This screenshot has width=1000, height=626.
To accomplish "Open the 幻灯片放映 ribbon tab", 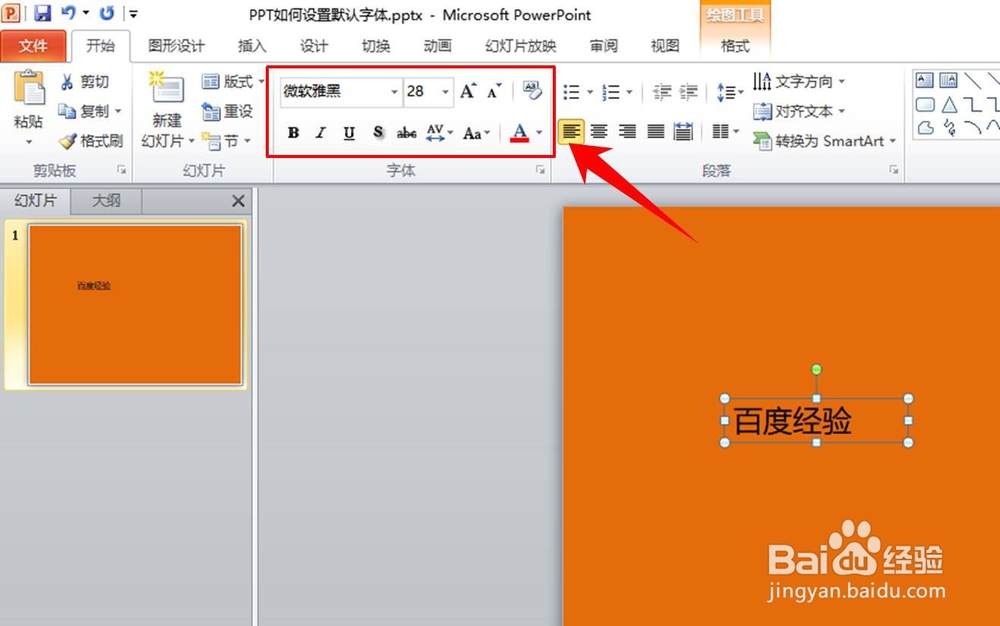I will pyautogui.click(x=520, y=46).
